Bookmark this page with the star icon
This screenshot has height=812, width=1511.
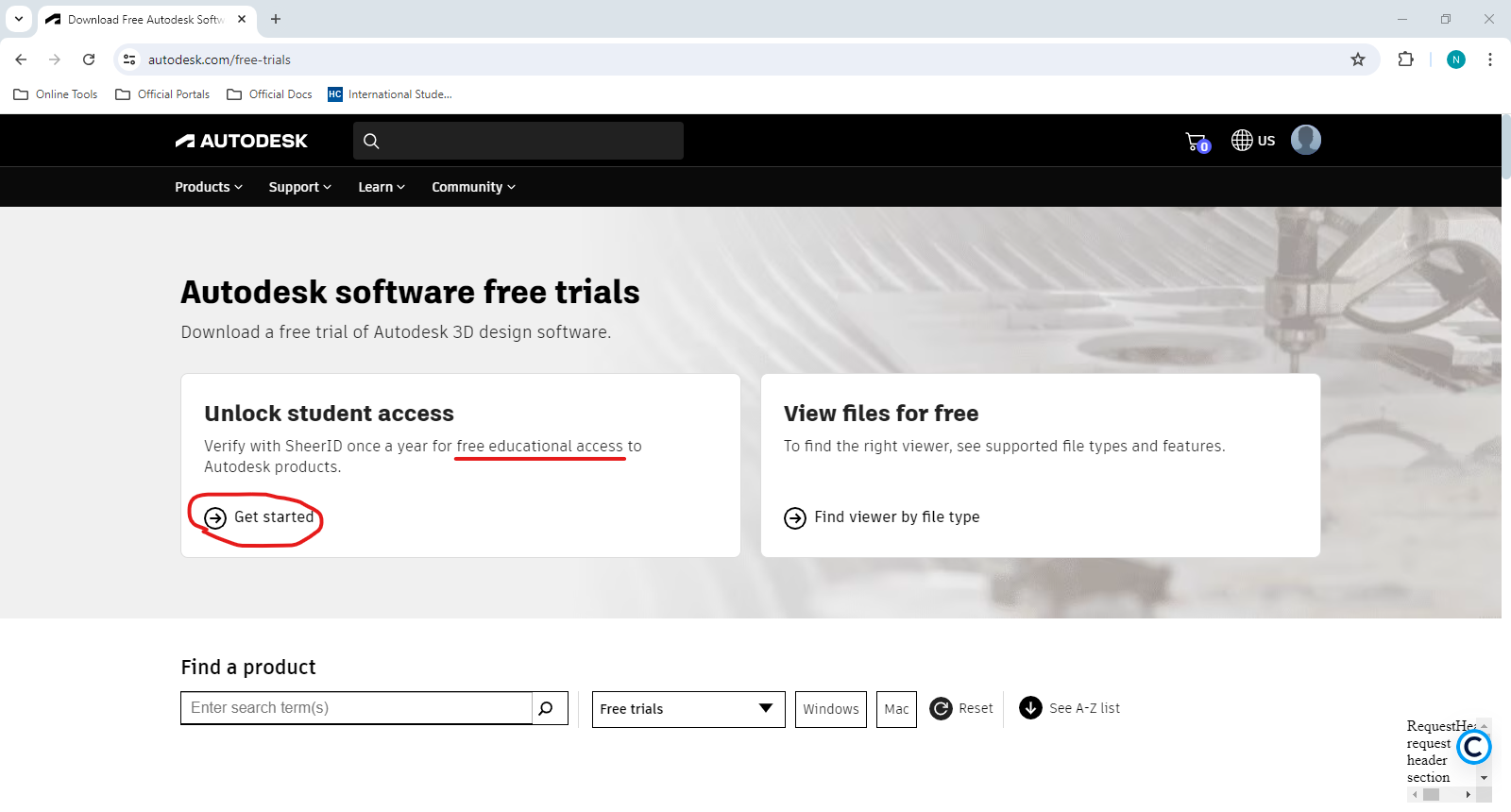pyautogui.click(x=1358, y=59)
